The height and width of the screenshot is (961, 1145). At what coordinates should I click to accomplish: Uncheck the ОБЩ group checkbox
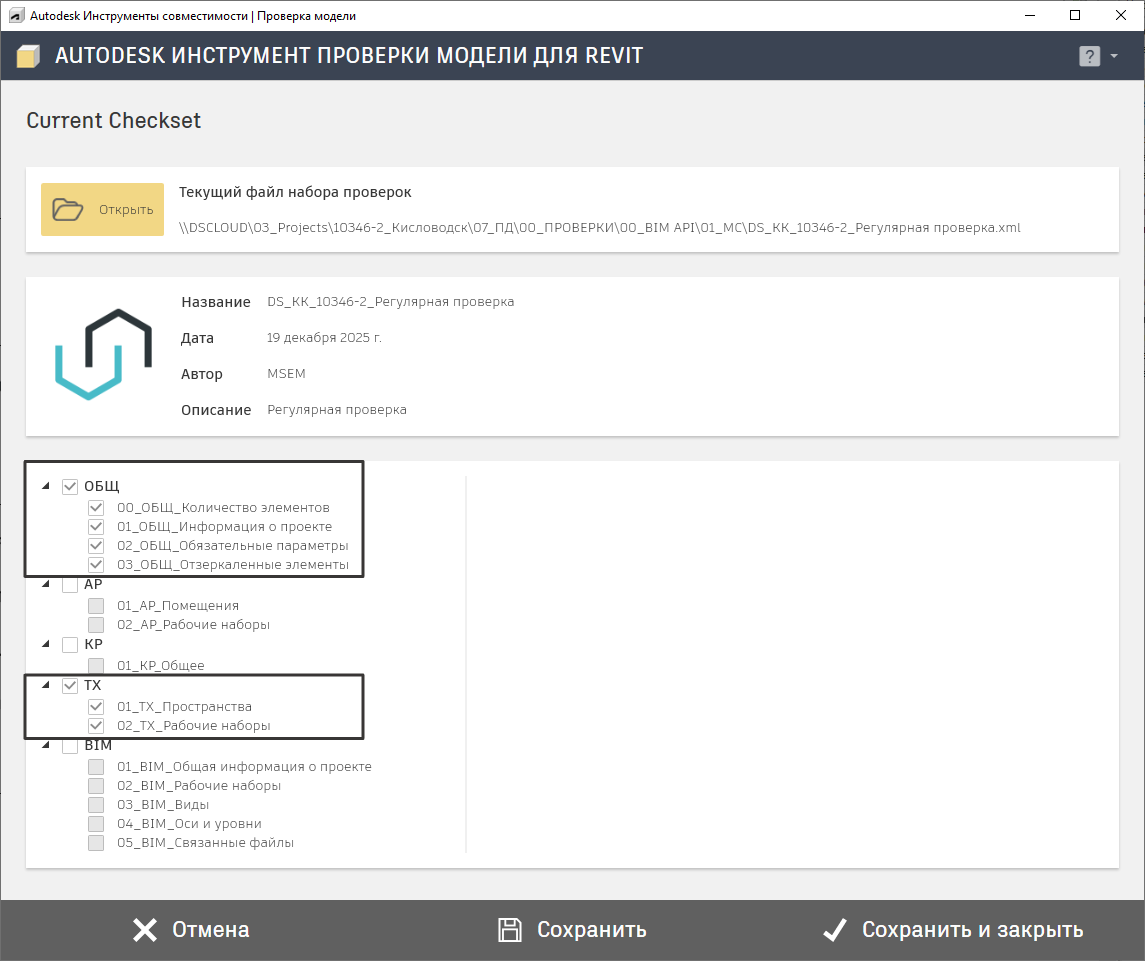click(x=70, y=487)
